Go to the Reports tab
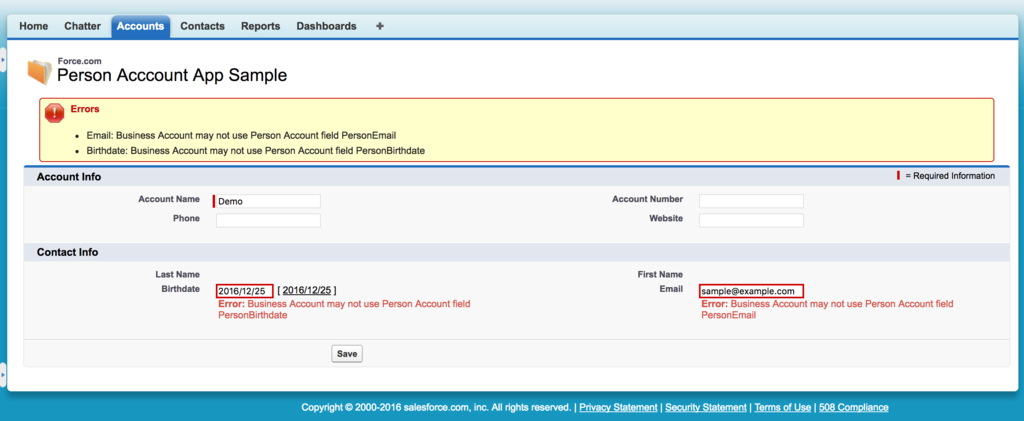 pos(261,26)
